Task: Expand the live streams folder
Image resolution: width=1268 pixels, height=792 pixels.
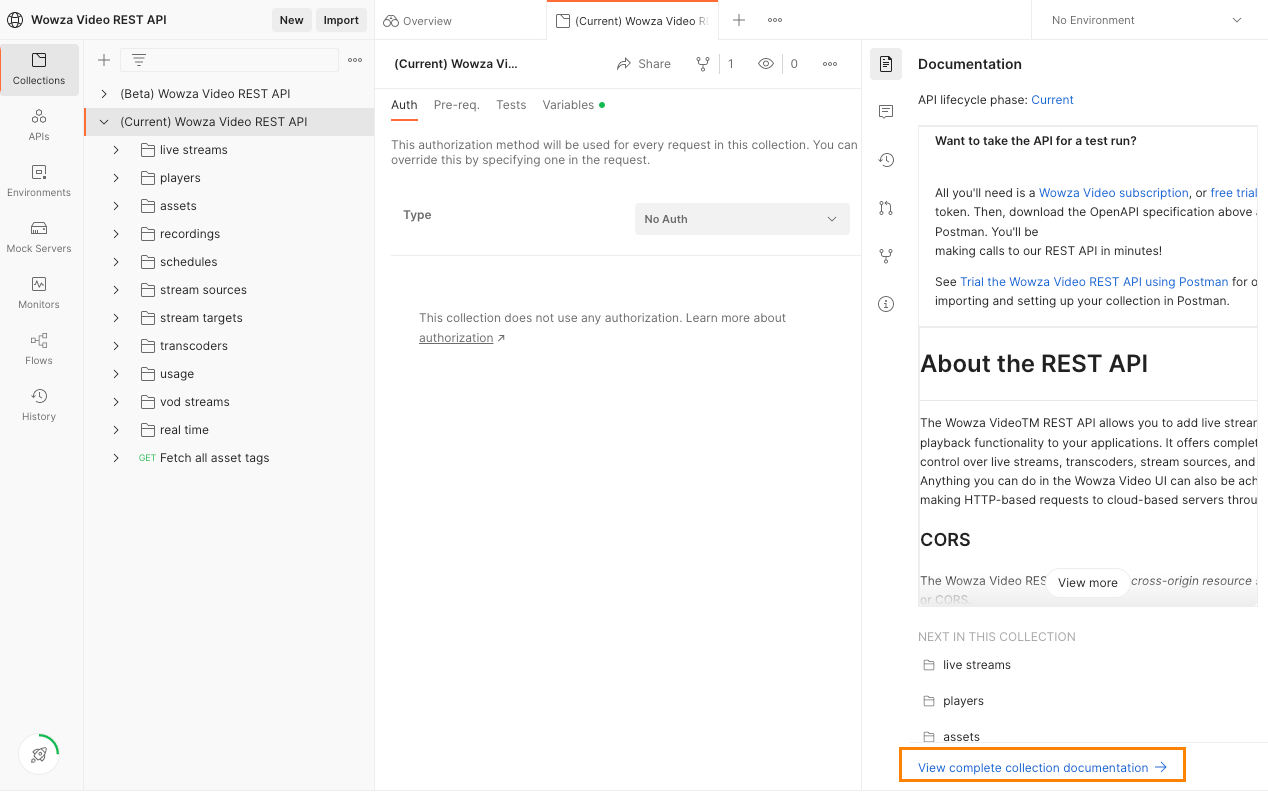Action: click(x=116, y=150)
